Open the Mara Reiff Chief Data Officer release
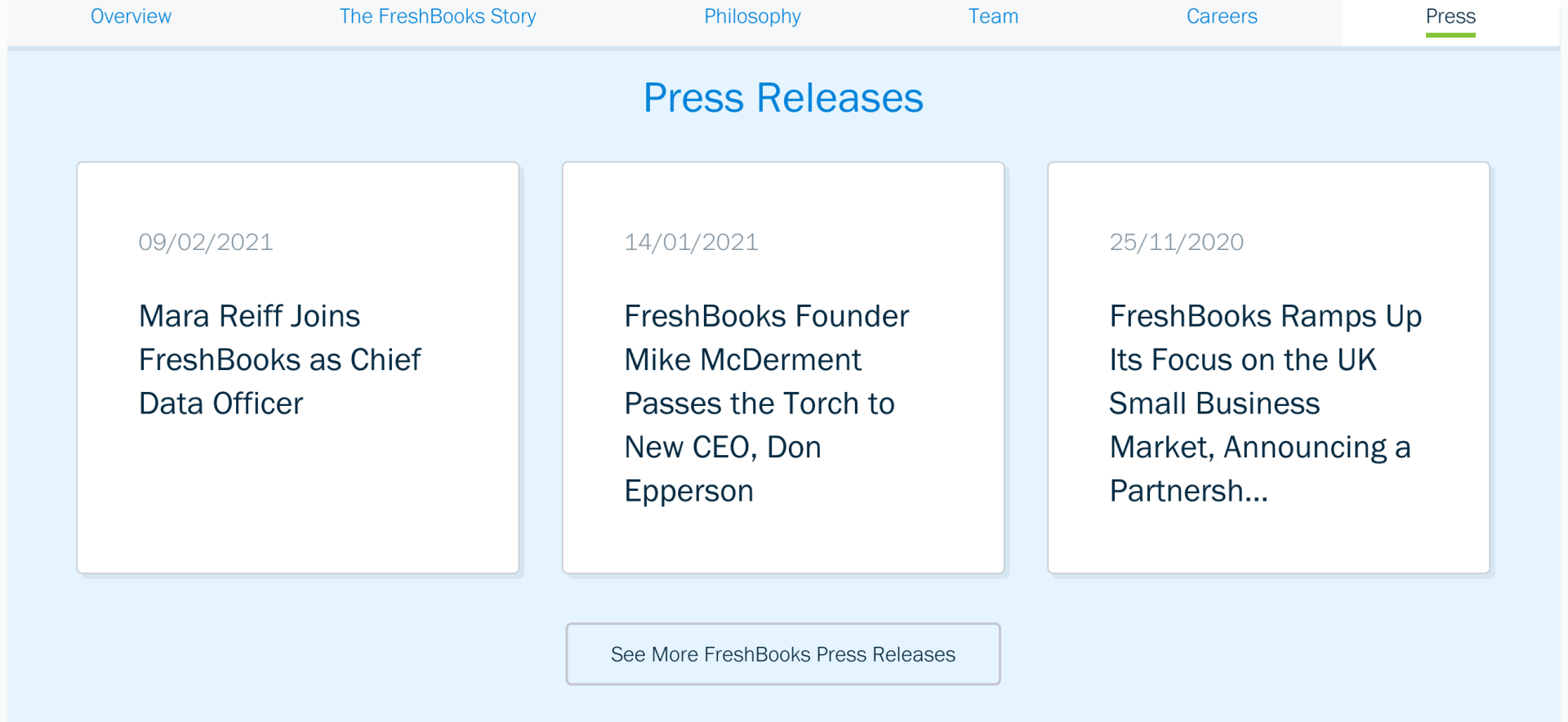This screenshot has width=1568, height=722. (279, 359)
